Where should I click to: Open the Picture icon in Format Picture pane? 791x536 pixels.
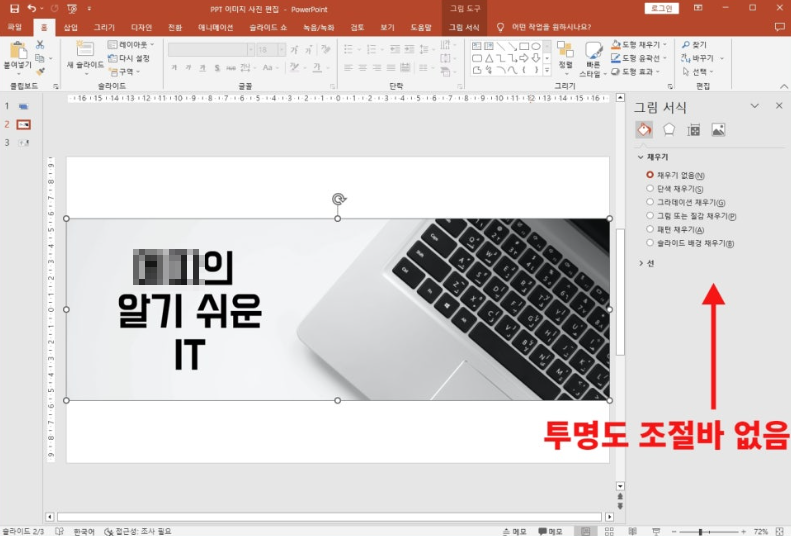click(718, 129)
